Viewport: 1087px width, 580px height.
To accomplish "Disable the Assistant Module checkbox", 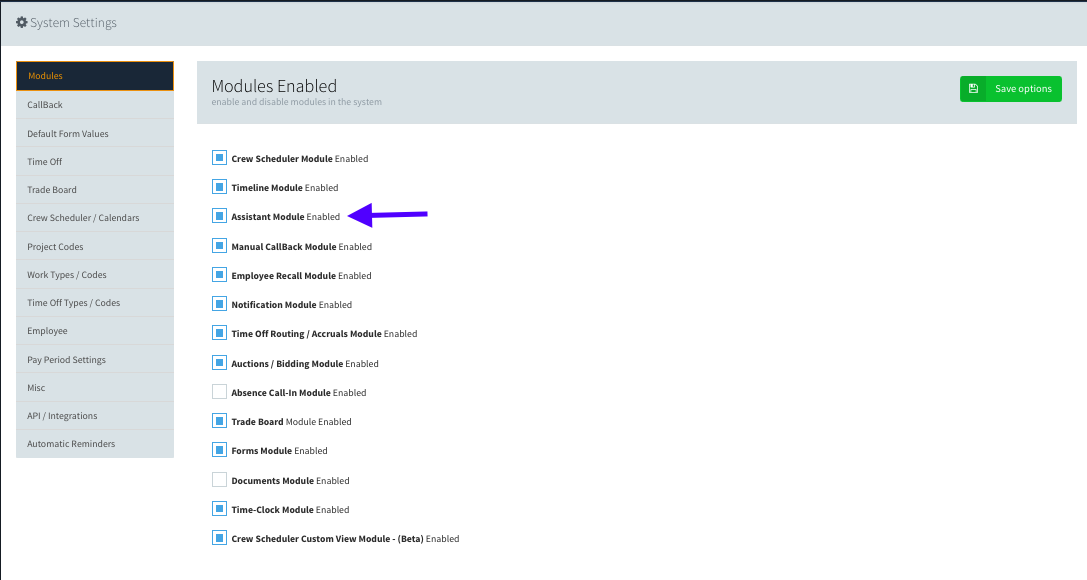I will (219, 216).
